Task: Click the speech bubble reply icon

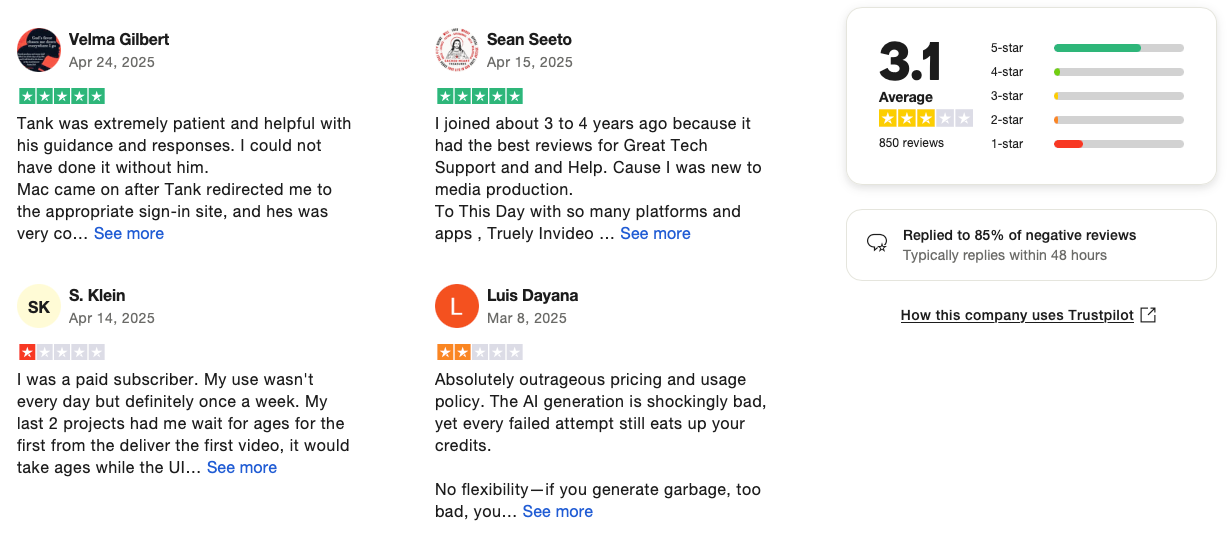Action: click(x=877, y=243)
